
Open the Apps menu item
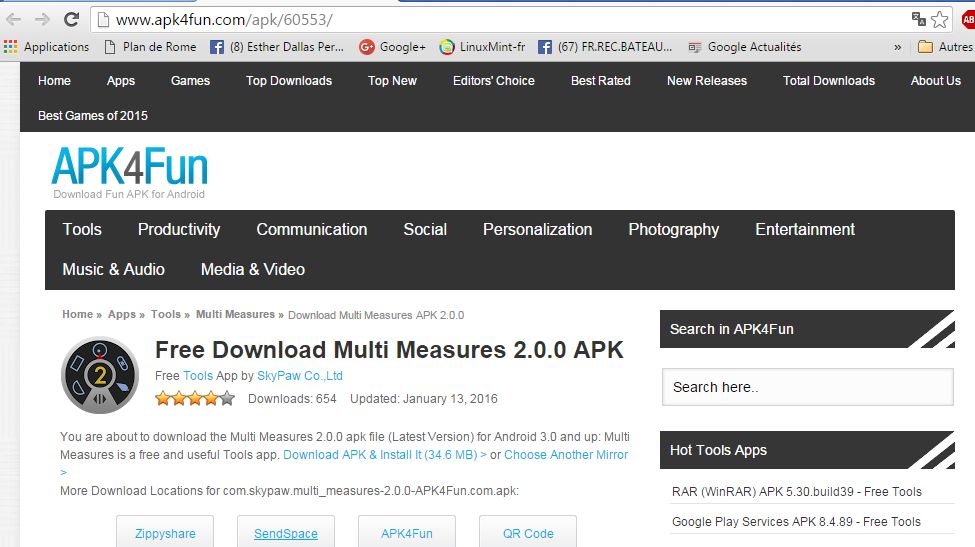coord(121,81)
